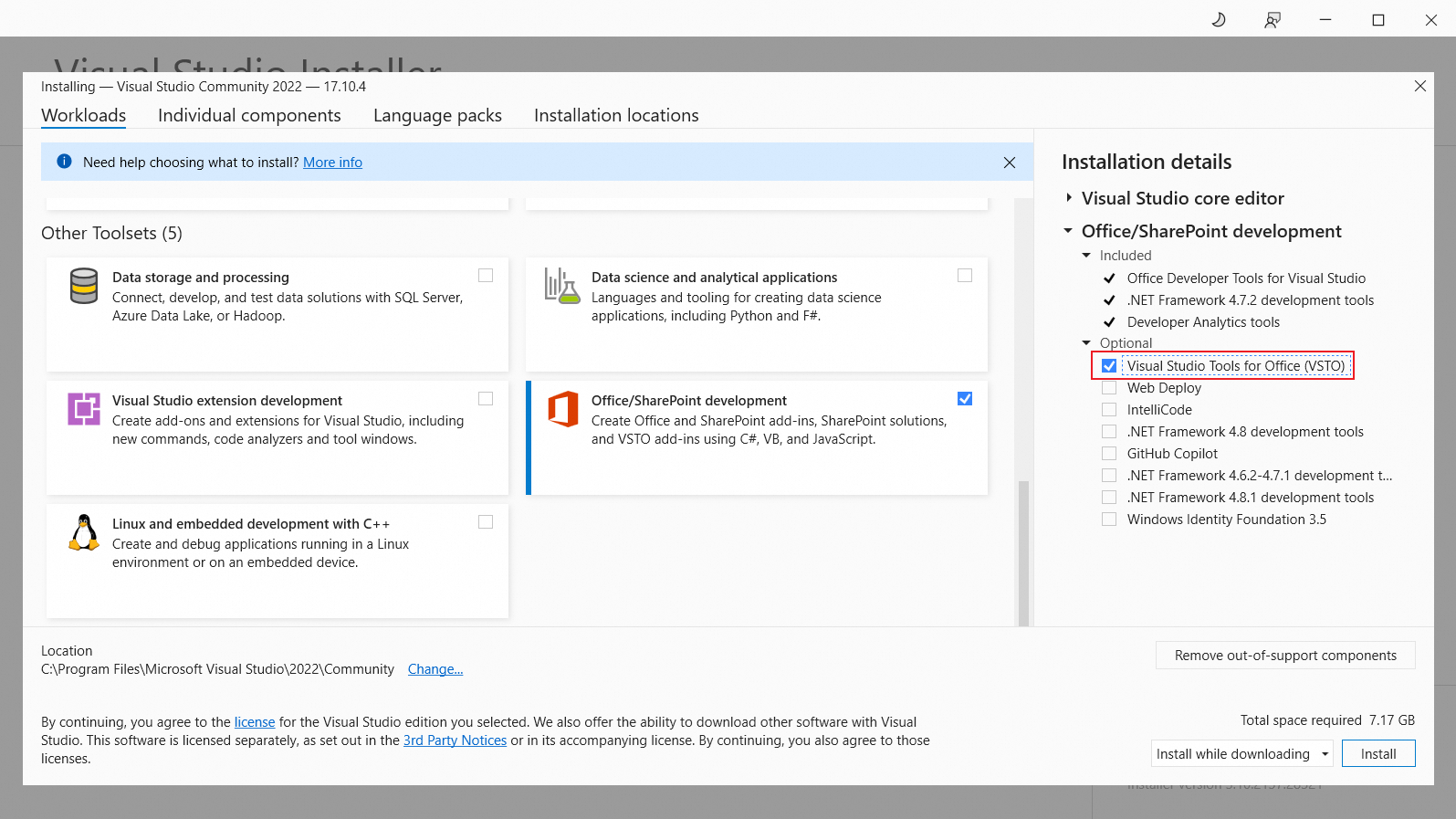Viewport: 1456px width, 819px height.
Task: Click the Data storage and processing database icon
Action: (84, 286)
